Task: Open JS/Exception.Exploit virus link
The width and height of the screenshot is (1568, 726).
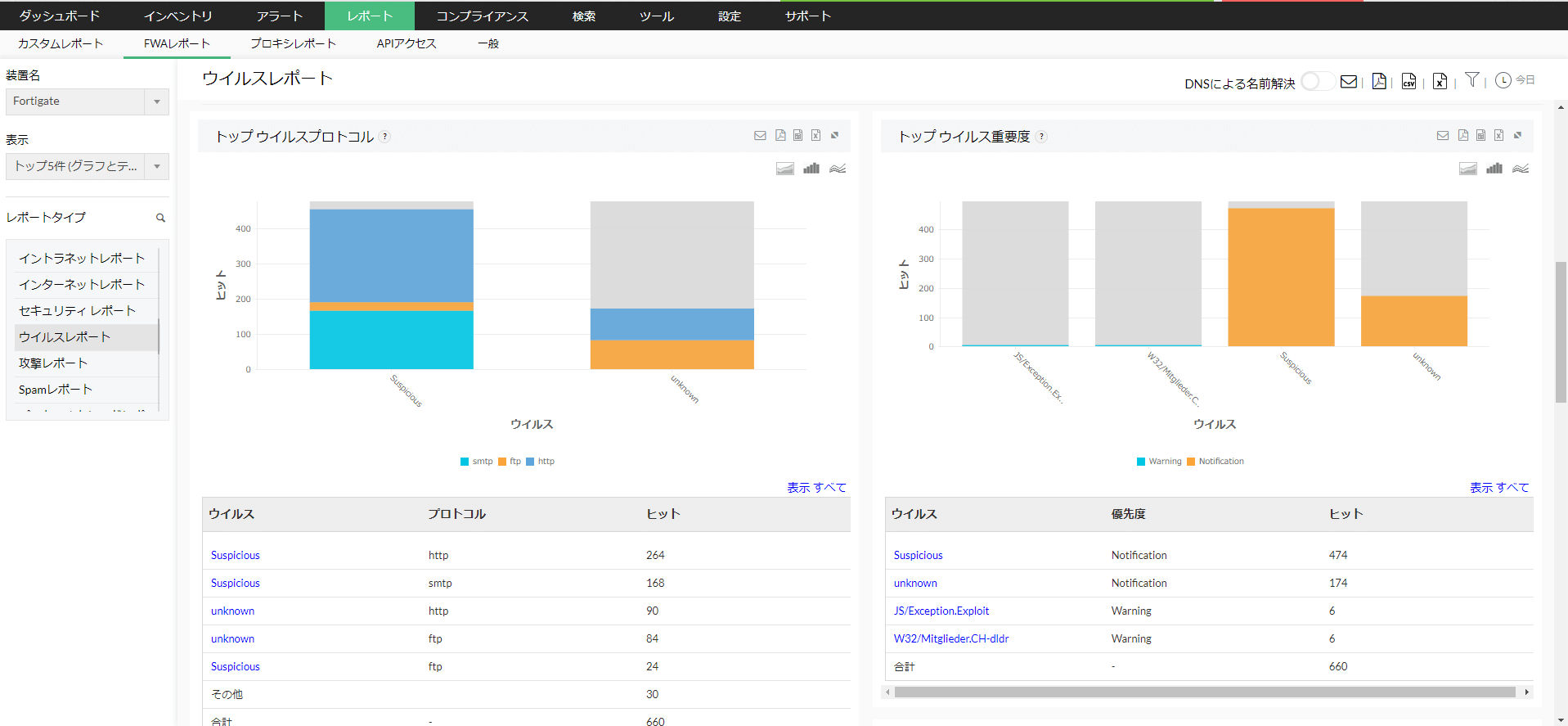Action: 941,611
